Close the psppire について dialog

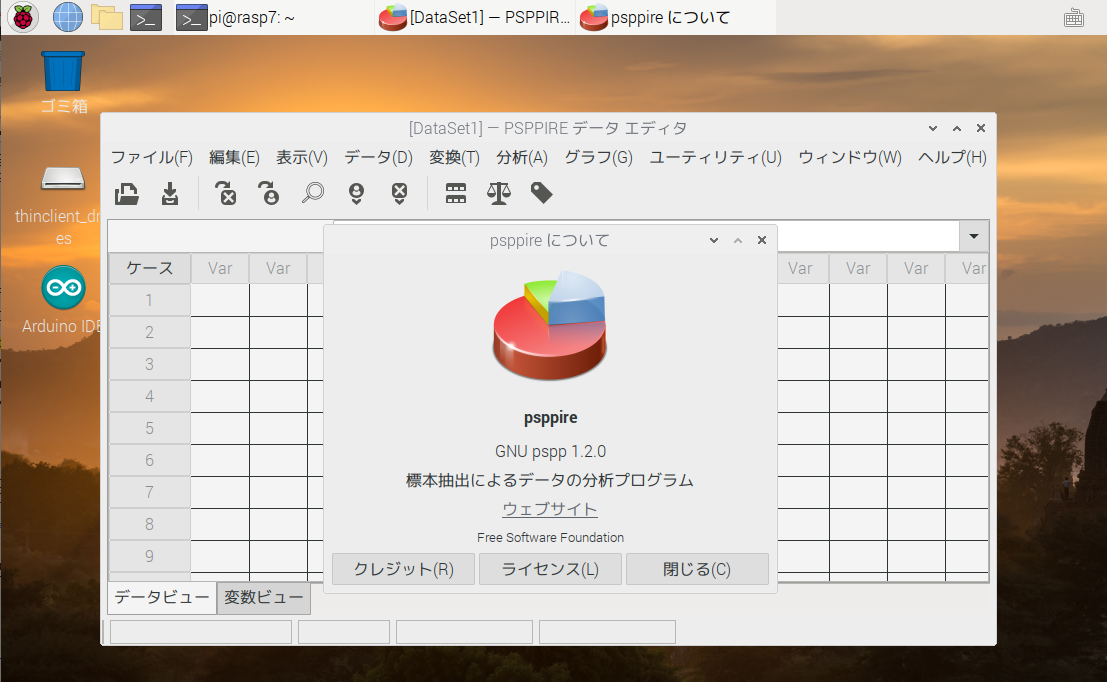762,240
